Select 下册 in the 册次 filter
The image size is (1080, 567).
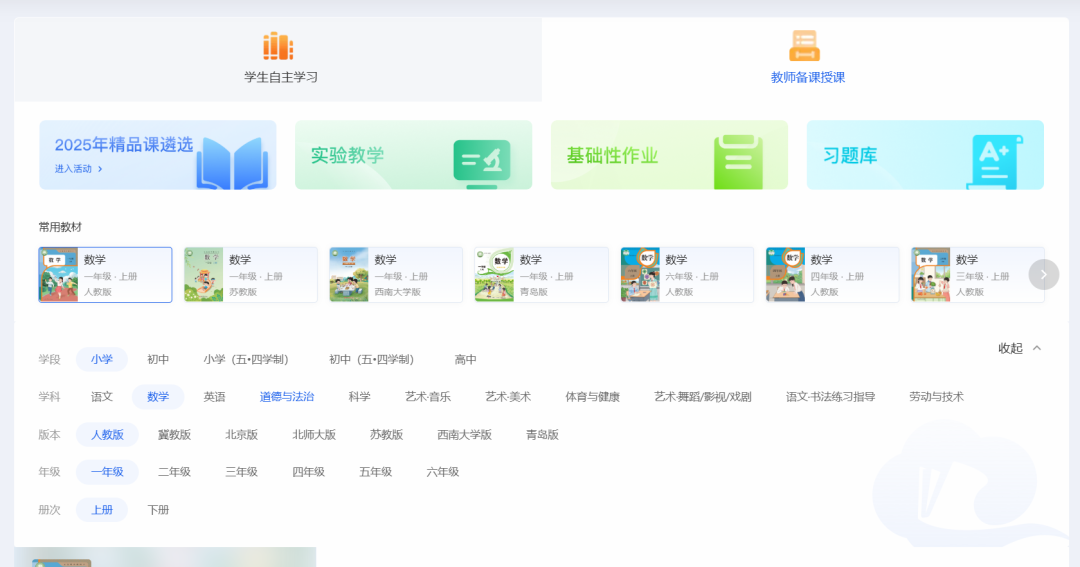(x=158, y=510)
